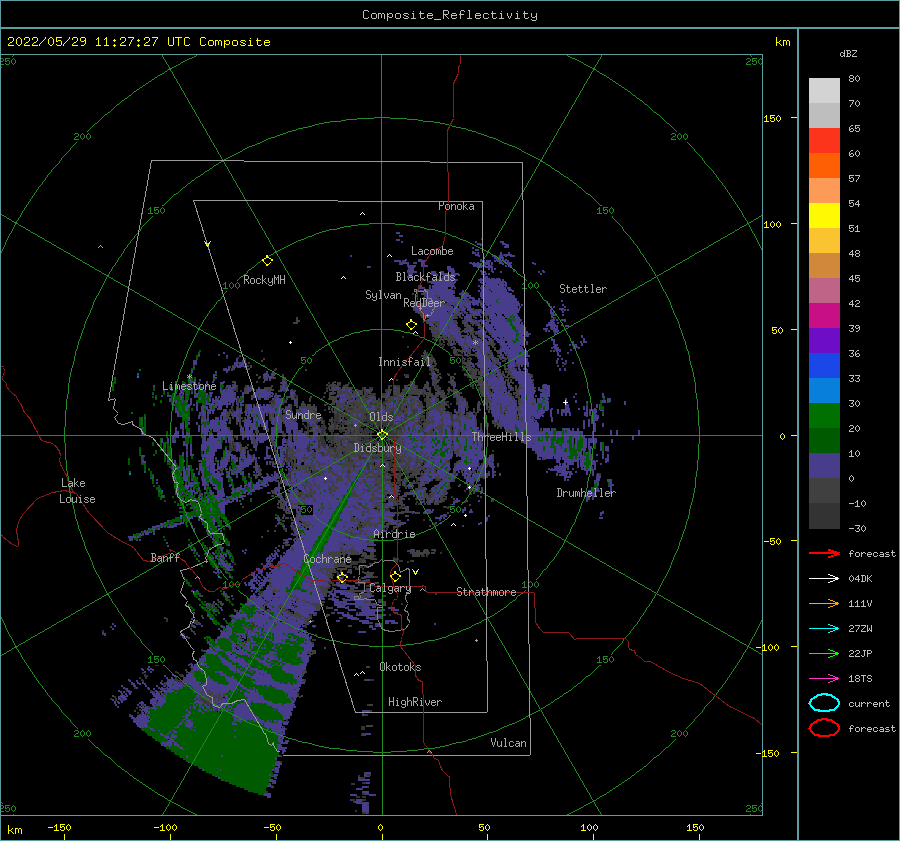900x841 pixels.
Task: Select the white 04DK arrow legend icon
Action: (x=824, y=578)
